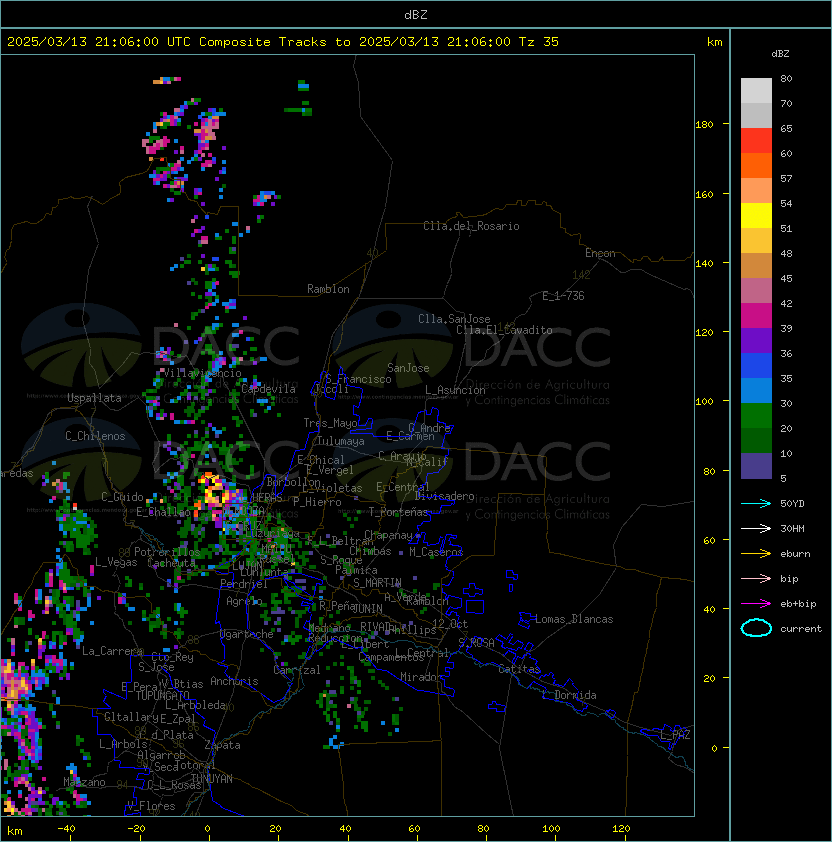Click the 'Ugarteche' map label

tap(247, 634)
